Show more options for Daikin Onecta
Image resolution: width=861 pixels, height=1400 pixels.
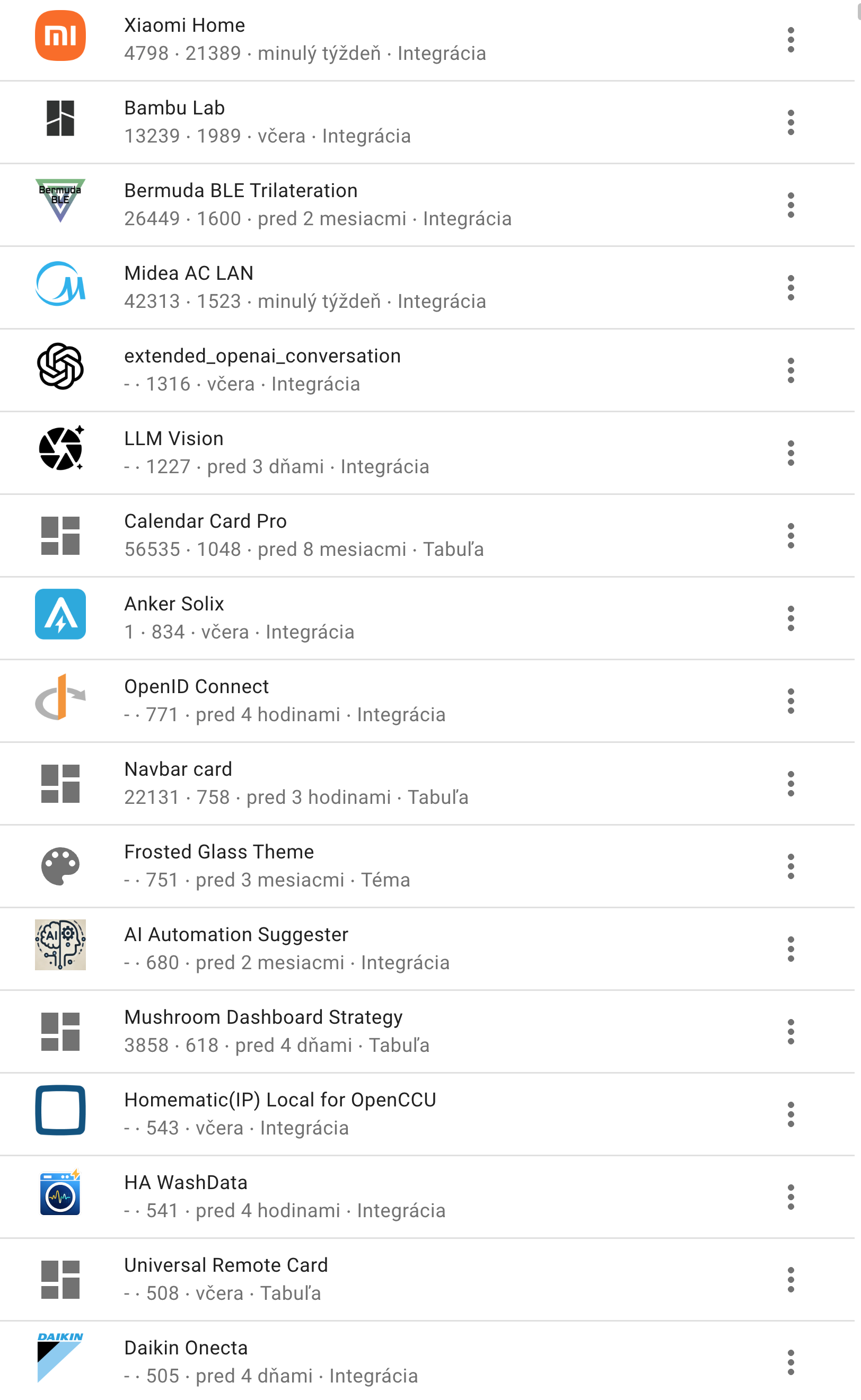click(790, 1362)
